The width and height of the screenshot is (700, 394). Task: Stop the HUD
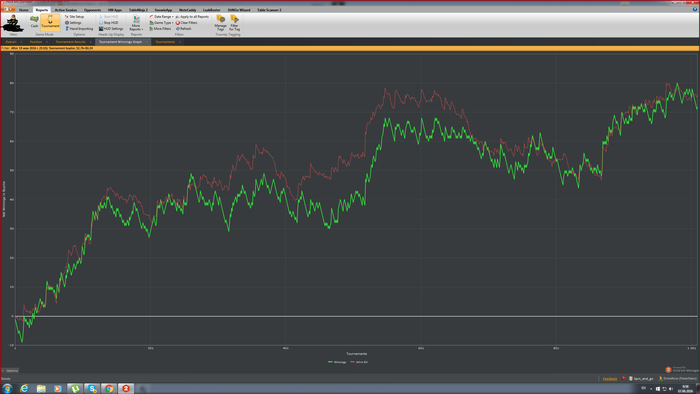(108, 22)
